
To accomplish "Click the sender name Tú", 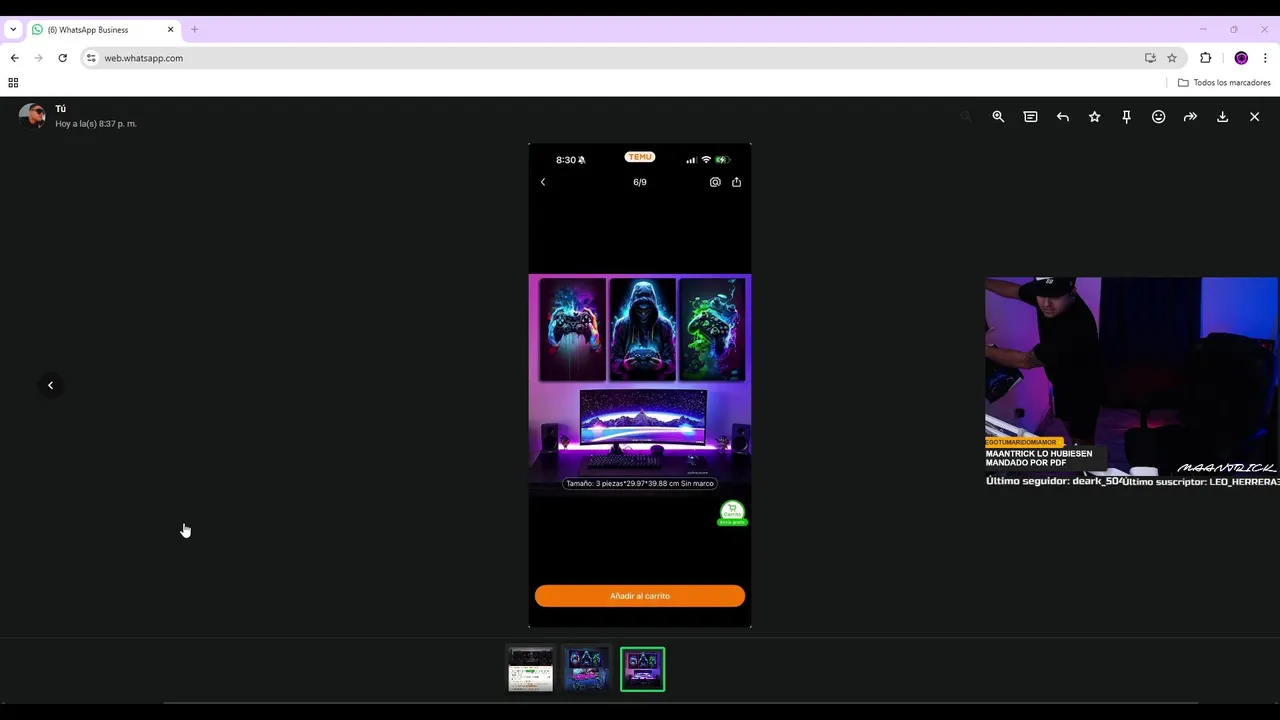I will (x=60, y=109).
